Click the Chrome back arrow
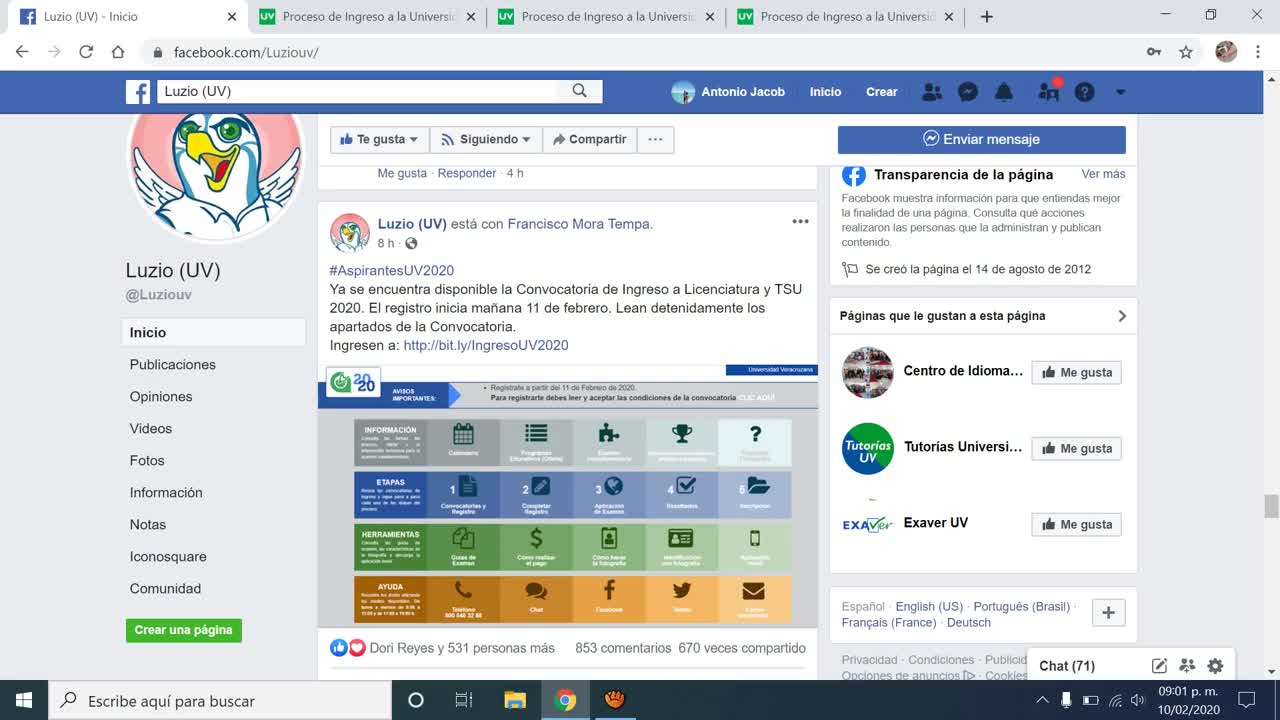 22,52
